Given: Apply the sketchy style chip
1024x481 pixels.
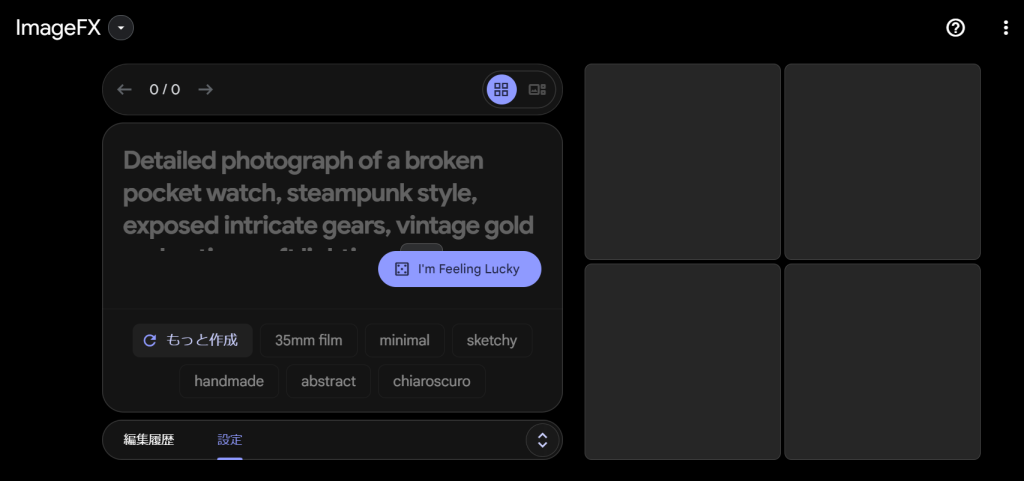Looking at the screenshot, I should click(491, 340).
